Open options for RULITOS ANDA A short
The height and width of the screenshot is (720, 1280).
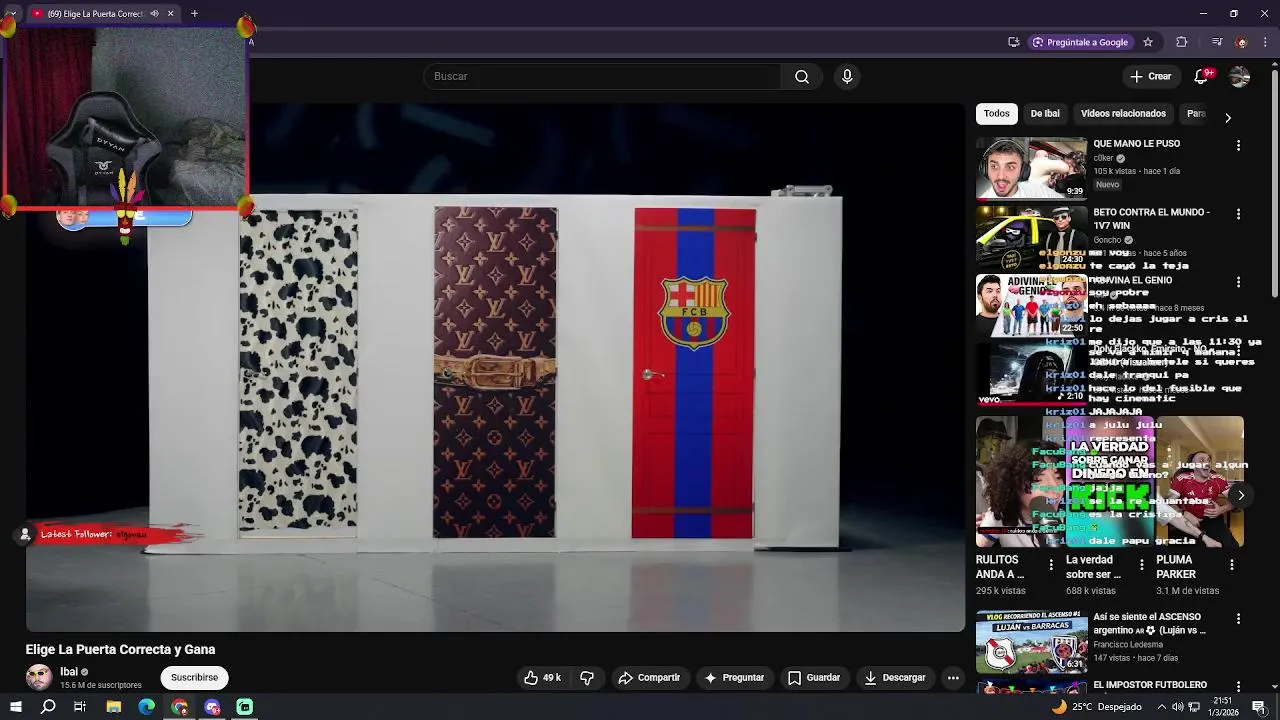tap(1050, 565)
